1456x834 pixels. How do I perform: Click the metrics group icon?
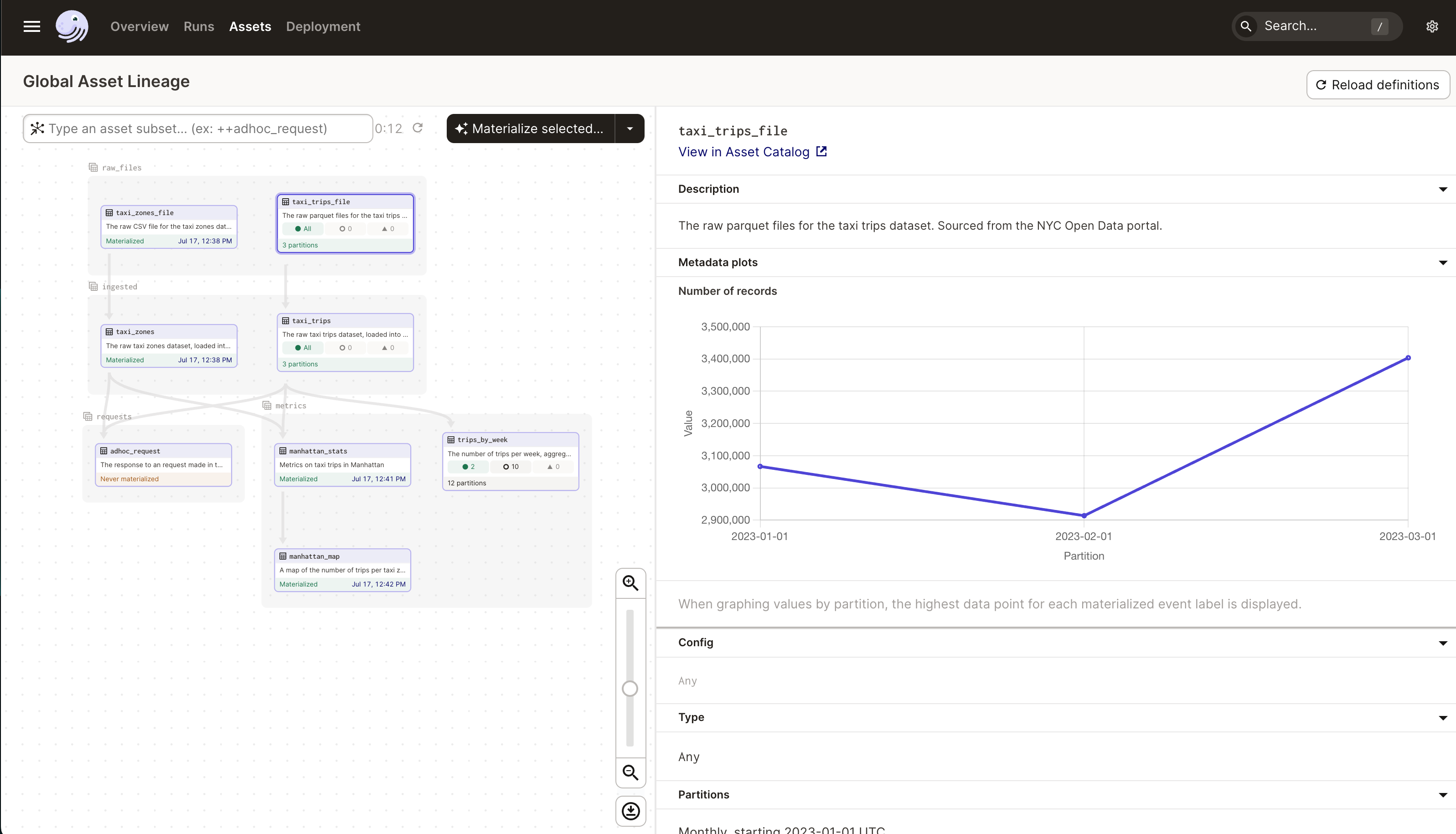coord(267,406)
